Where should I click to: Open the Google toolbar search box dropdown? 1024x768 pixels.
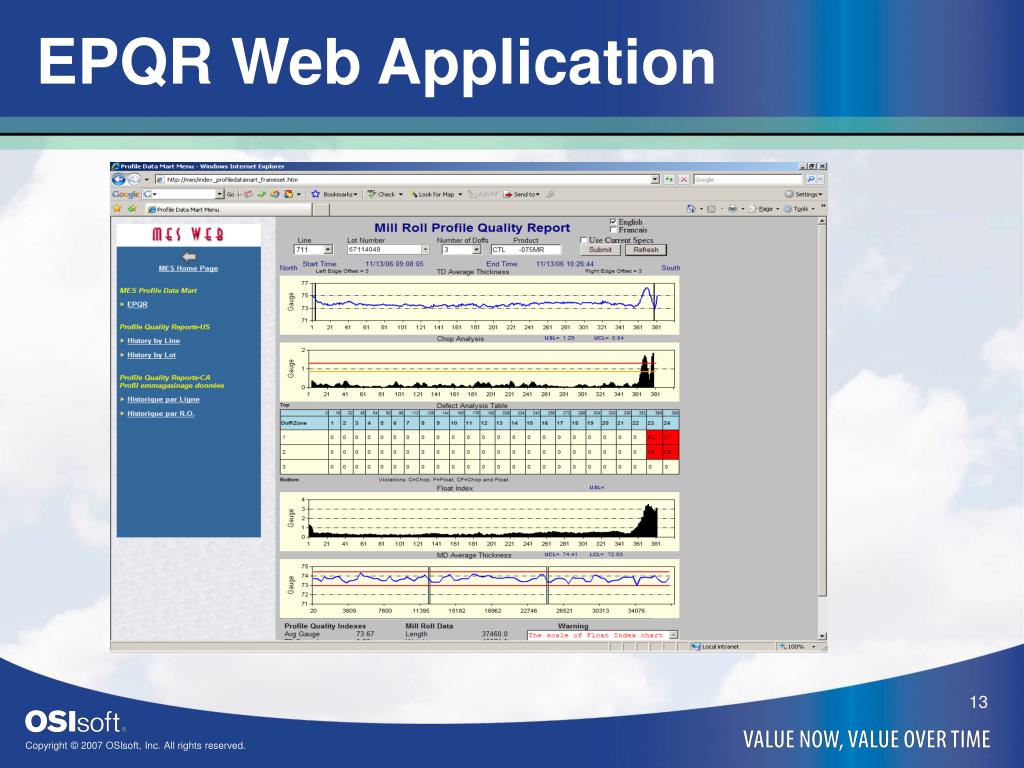point(219,194)
